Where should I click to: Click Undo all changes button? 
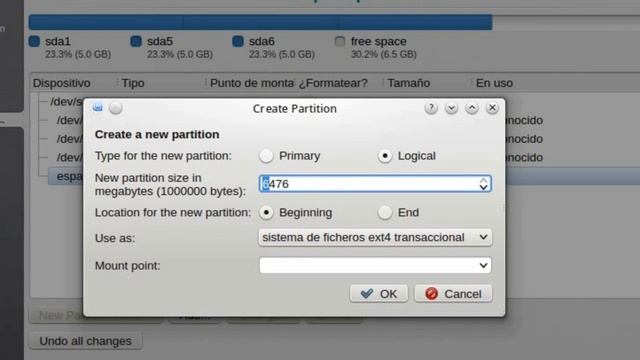[86, 341]
